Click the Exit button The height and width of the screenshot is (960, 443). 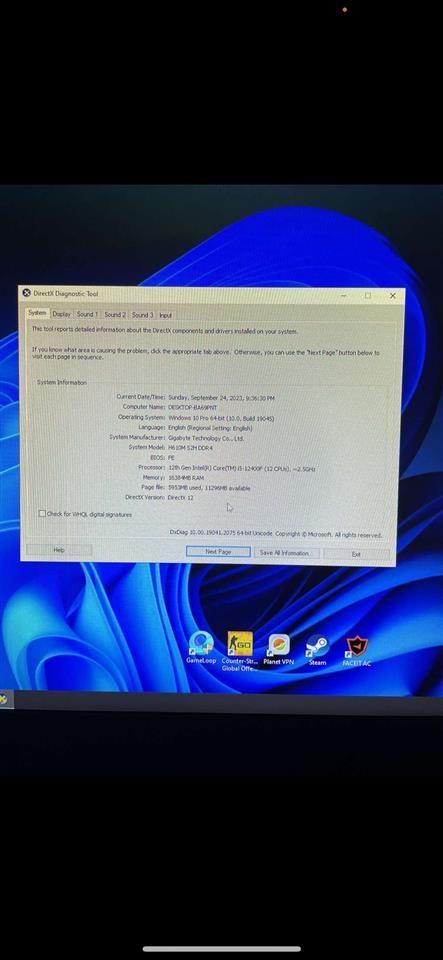(x=356, y=554)
